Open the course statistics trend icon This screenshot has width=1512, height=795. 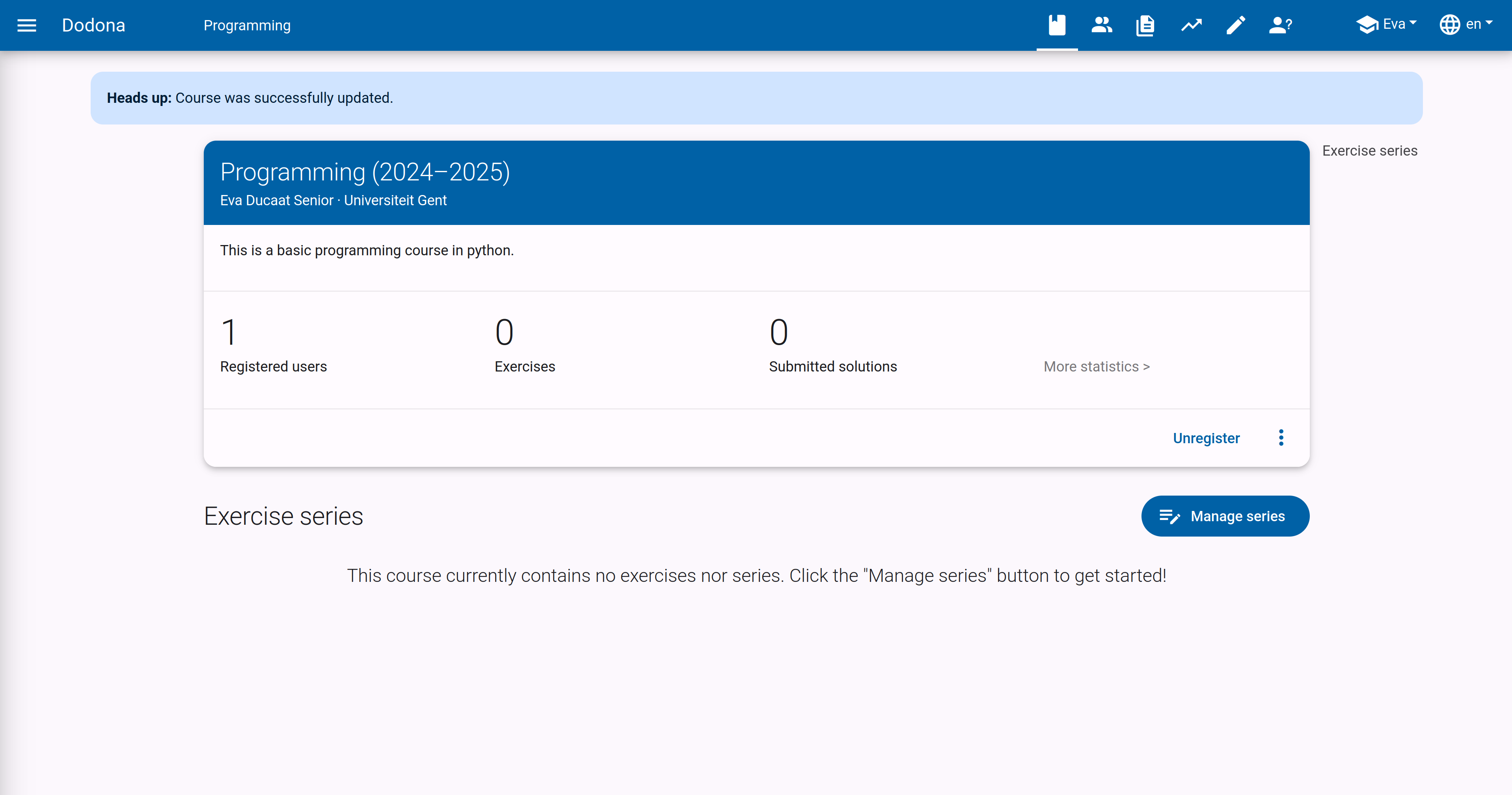tap(1192, 25)
